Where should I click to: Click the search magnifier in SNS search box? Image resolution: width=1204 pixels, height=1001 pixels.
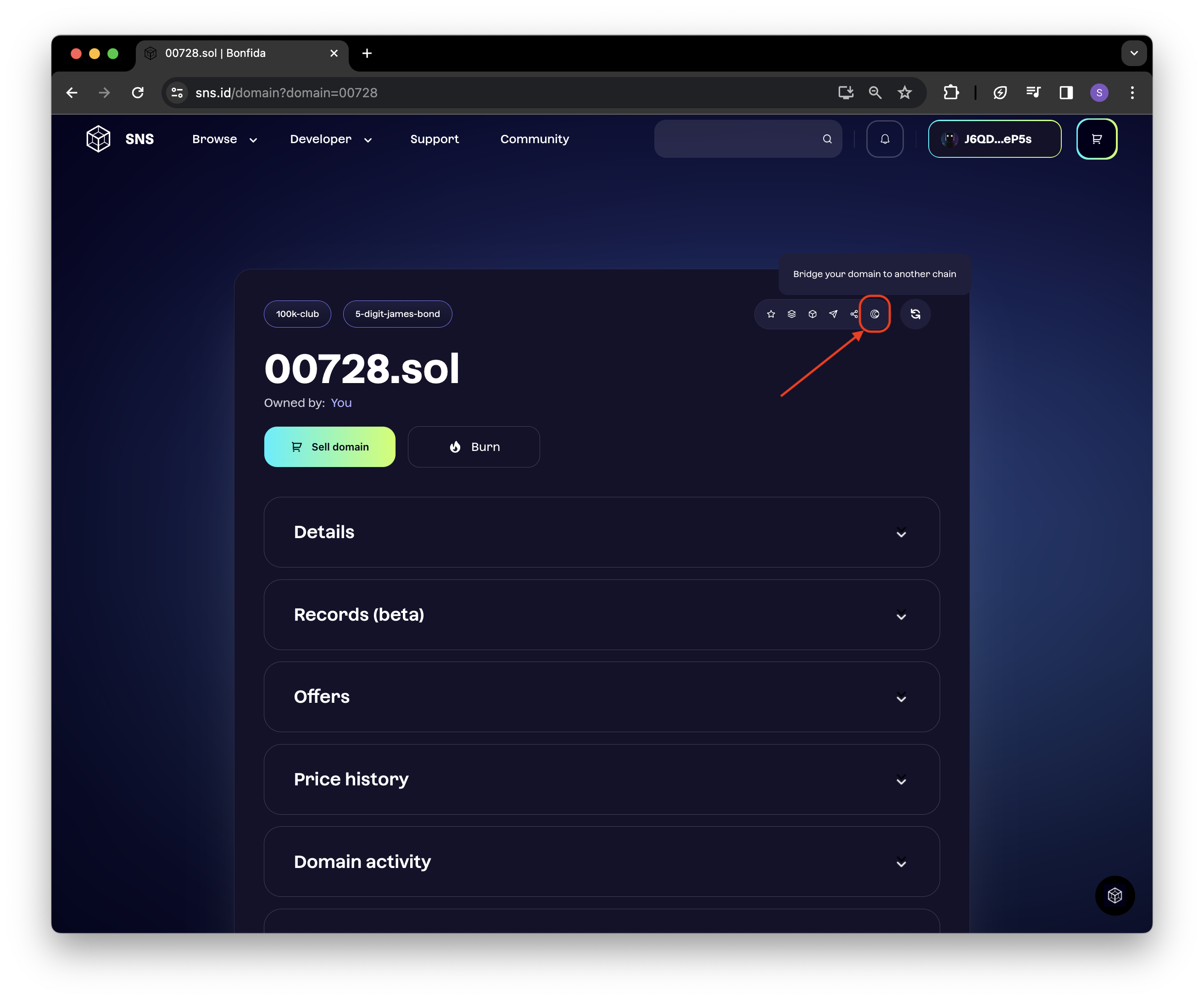827,139
